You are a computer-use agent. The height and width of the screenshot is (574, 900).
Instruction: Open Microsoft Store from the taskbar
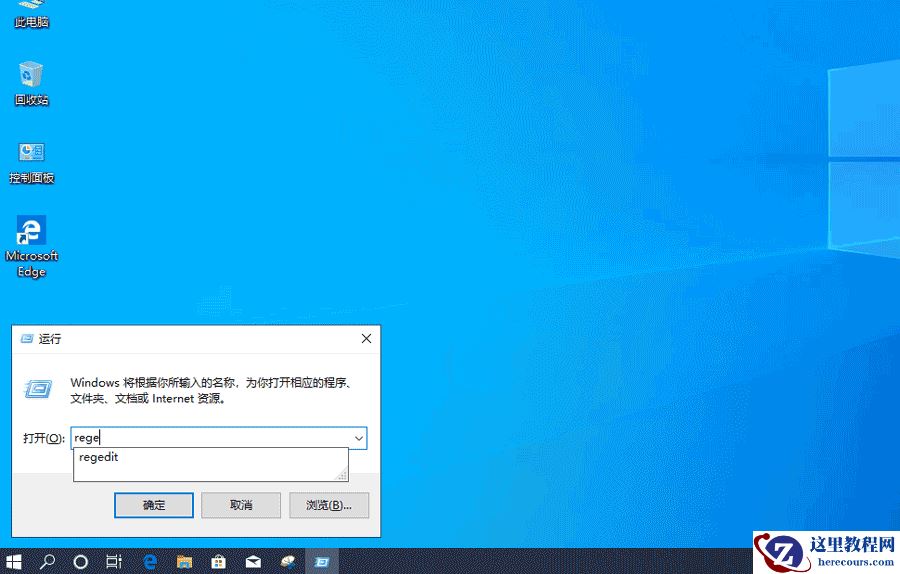coord(218,561)
